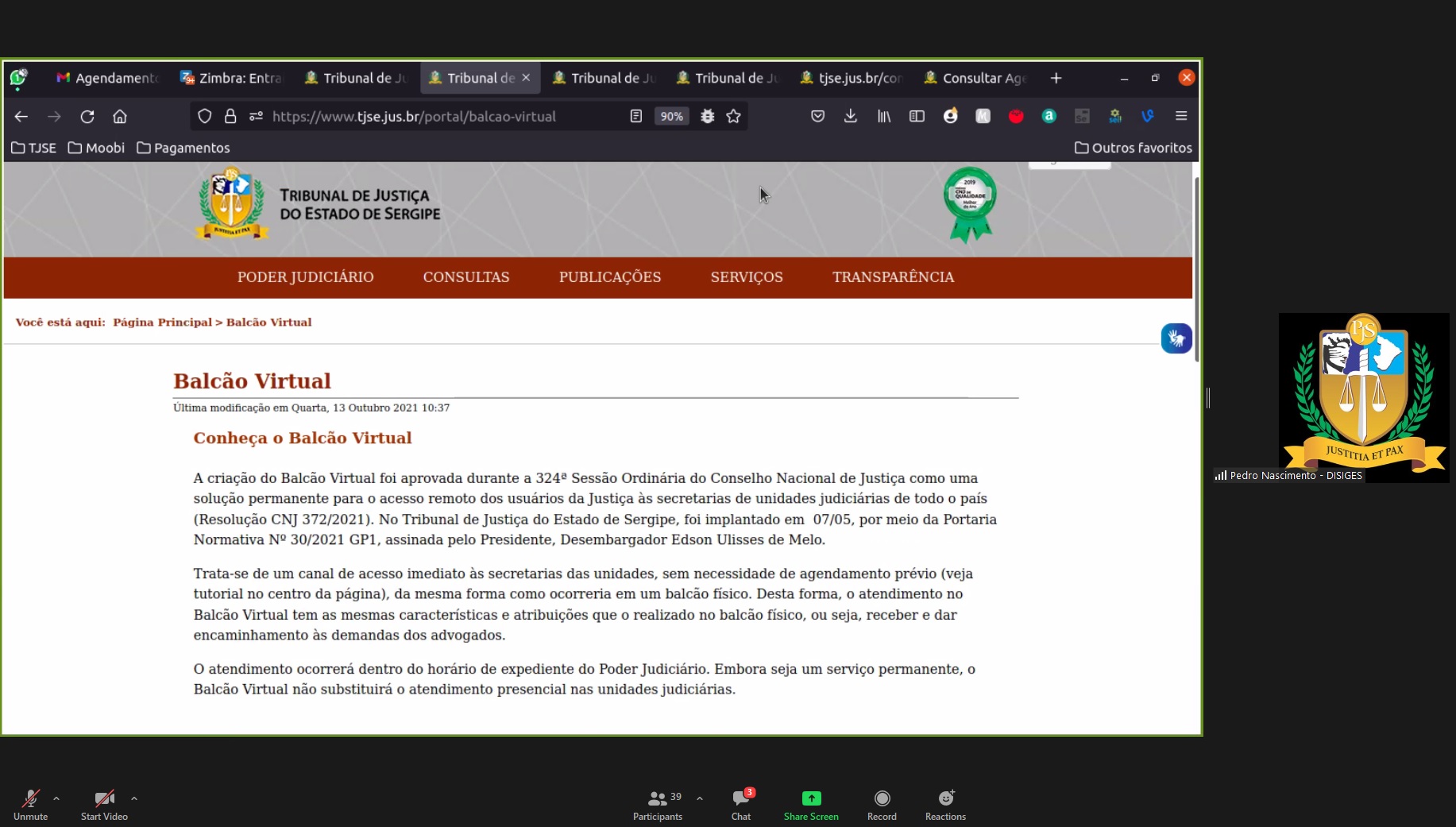
Task: Bookmark page with star icon
Action: (x=733, y=117)
